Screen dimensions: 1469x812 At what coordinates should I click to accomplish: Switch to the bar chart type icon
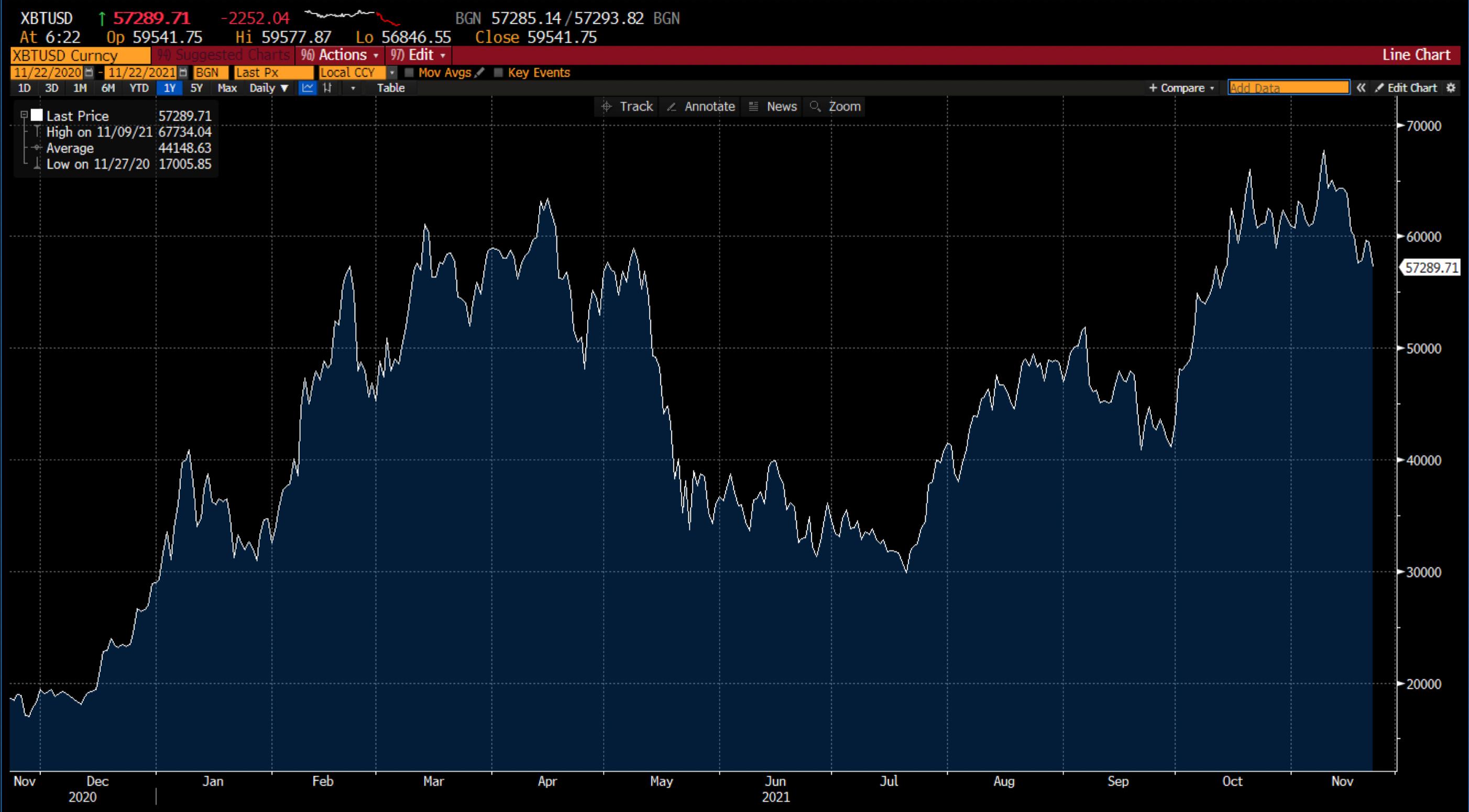click(327, 88)
